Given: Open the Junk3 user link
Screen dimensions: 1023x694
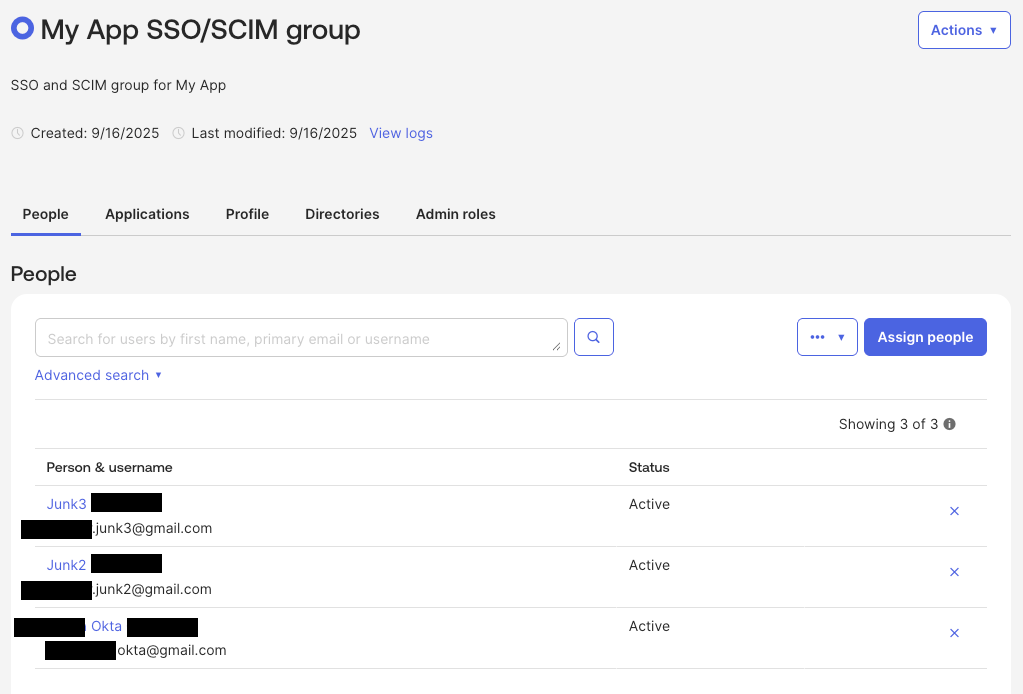Looking at the screenshot, I should pos(67,504).
